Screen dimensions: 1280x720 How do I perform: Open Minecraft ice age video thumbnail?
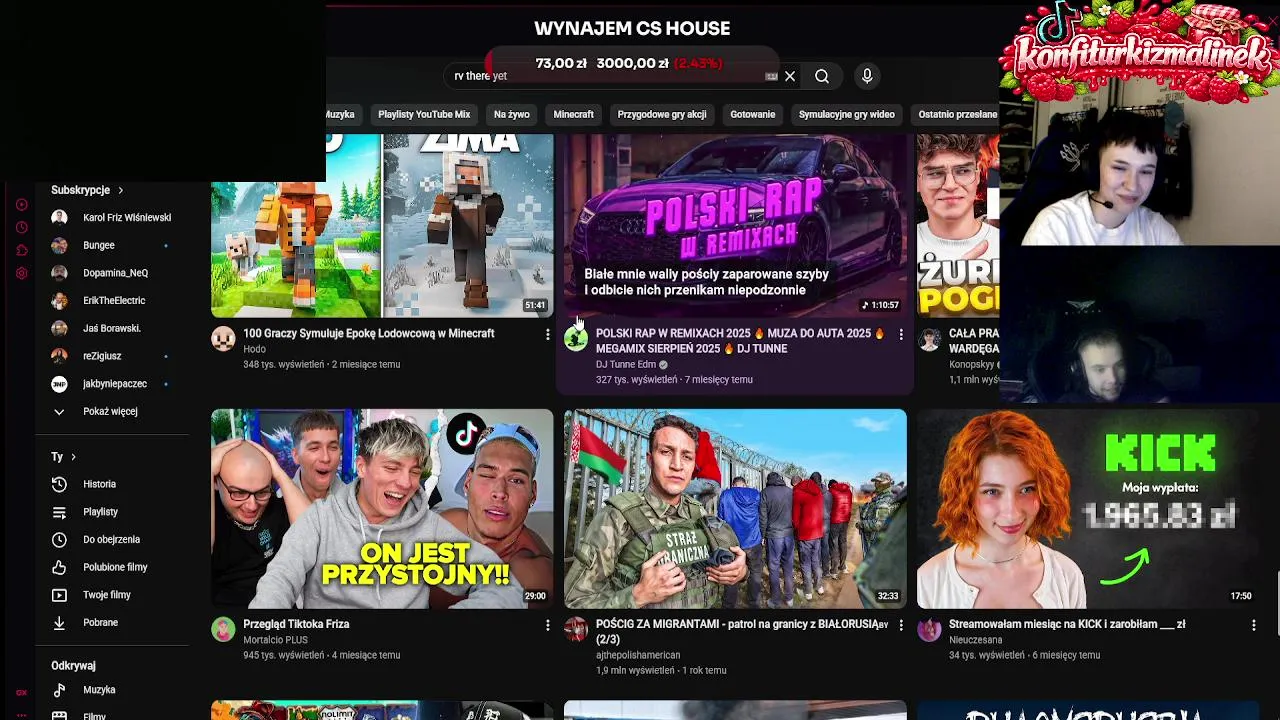382,226
